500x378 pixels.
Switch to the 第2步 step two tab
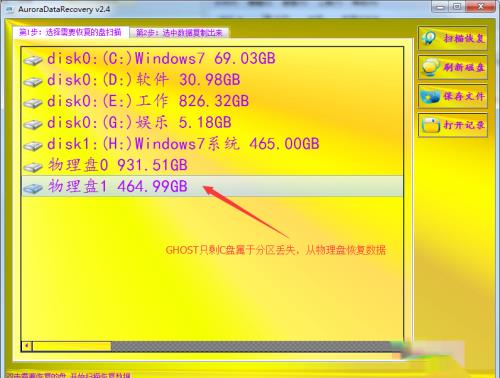point(179,33)
